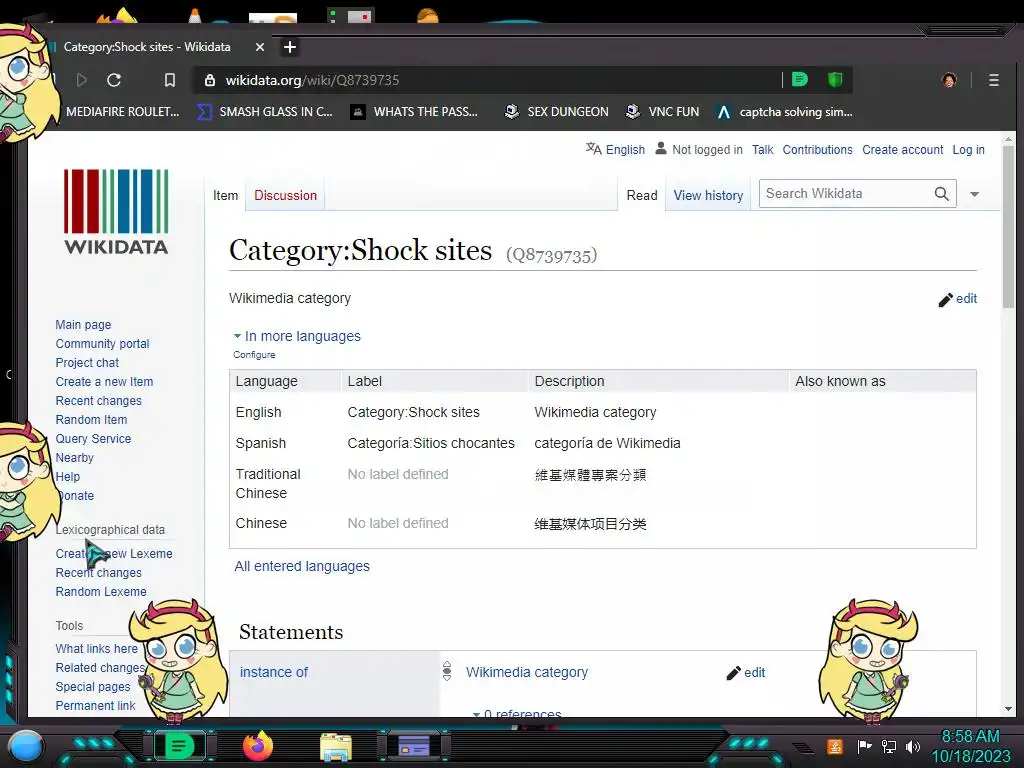Open the green note extension icon

tap(800, 80)
